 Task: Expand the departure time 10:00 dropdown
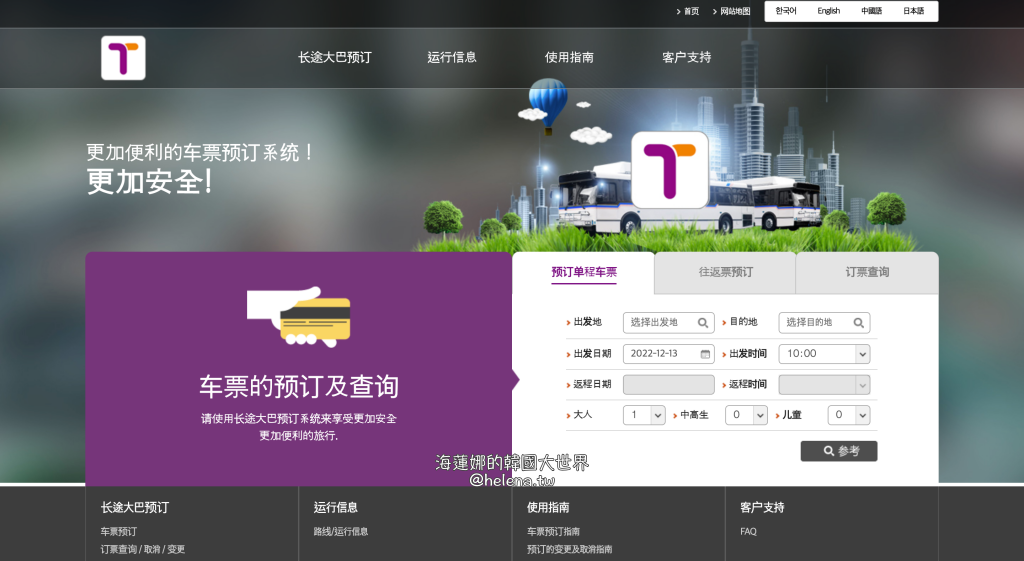tap(861, 354)
